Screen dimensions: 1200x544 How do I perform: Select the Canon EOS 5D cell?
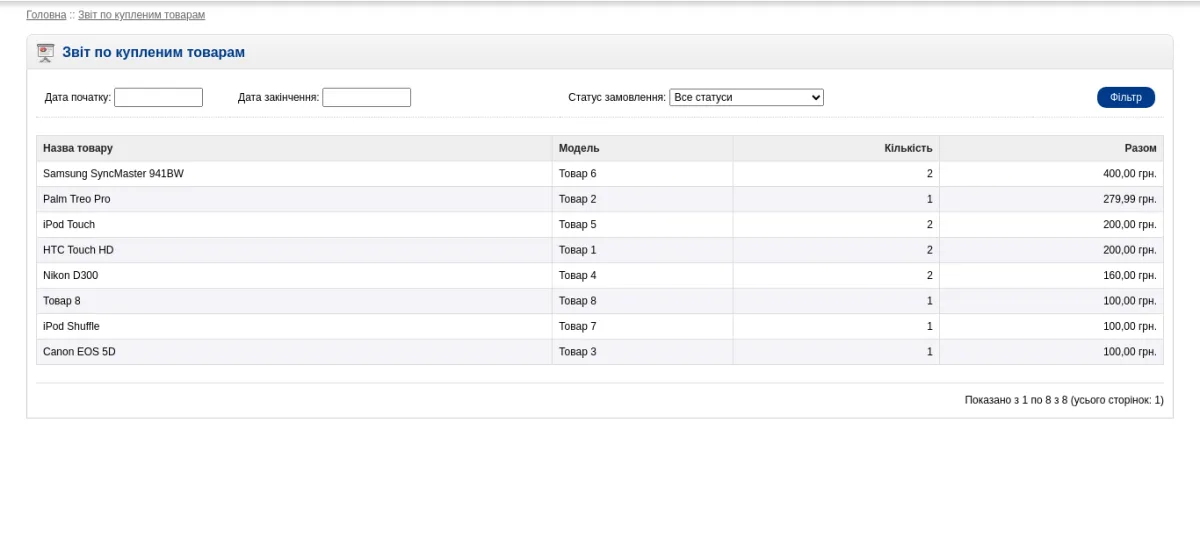pos(294,352)
